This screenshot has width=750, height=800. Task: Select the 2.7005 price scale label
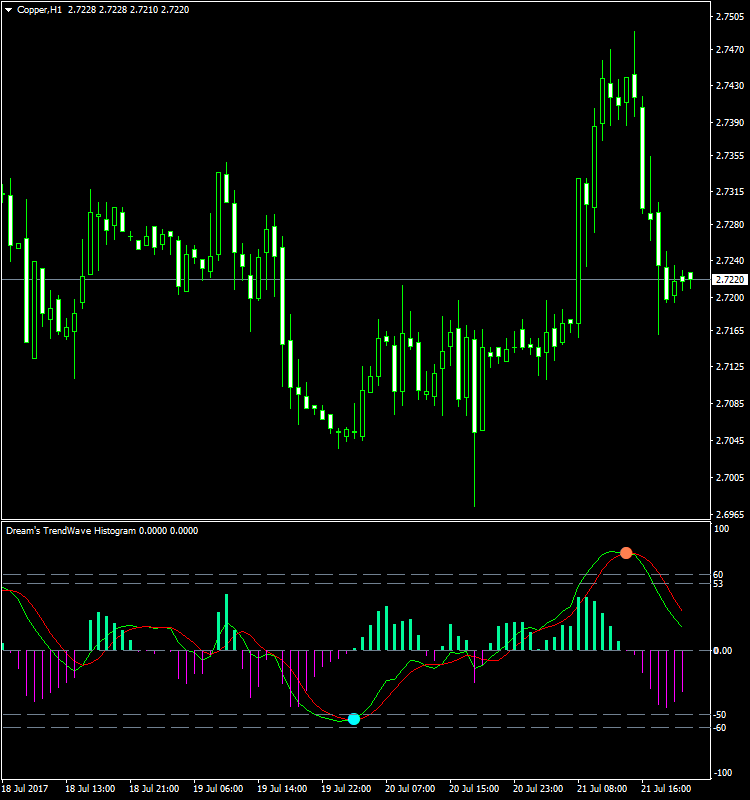coord(730,478)
